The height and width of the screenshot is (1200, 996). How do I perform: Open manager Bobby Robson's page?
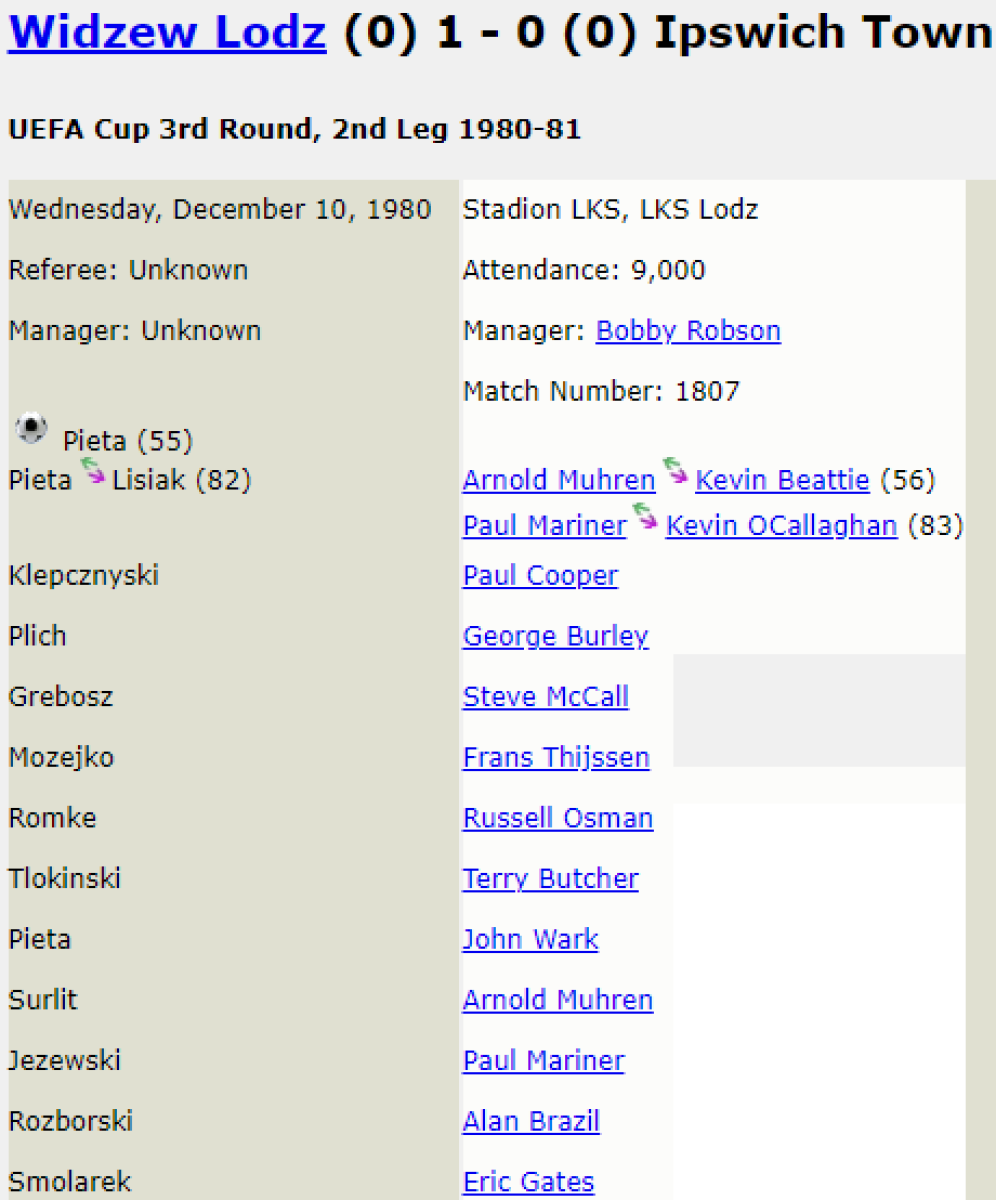pyautogui.click(x=688, y=331)
